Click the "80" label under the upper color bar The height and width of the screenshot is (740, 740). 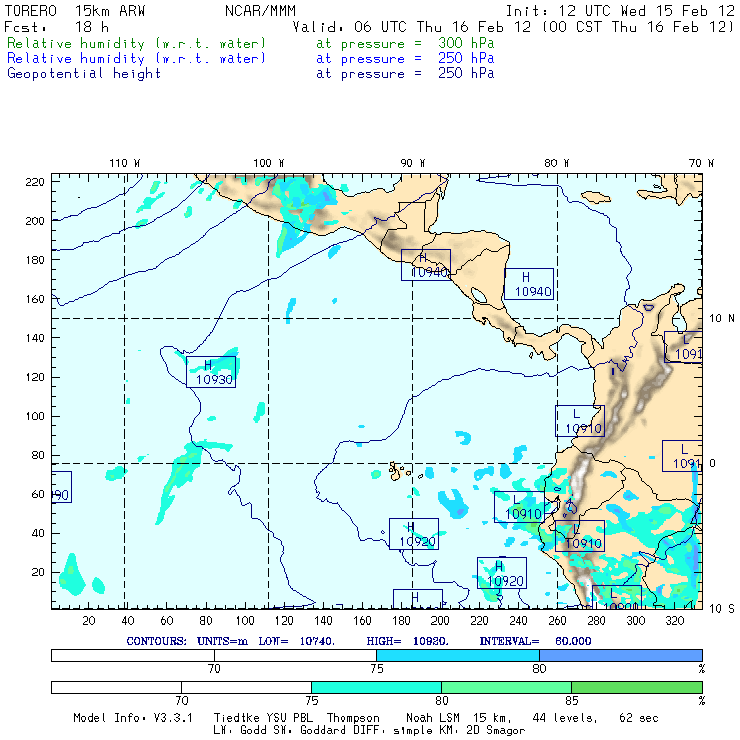[x=539, y=669]
